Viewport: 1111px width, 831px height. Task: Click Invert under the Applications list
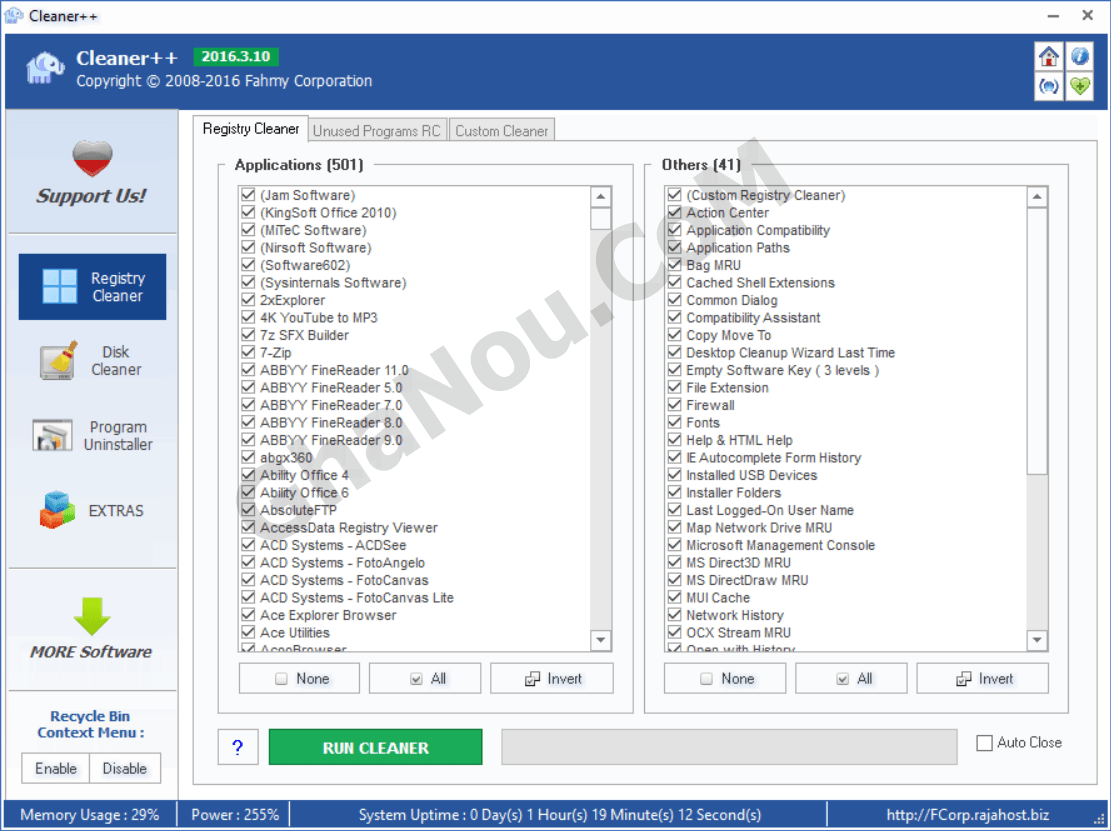point(552,679)
